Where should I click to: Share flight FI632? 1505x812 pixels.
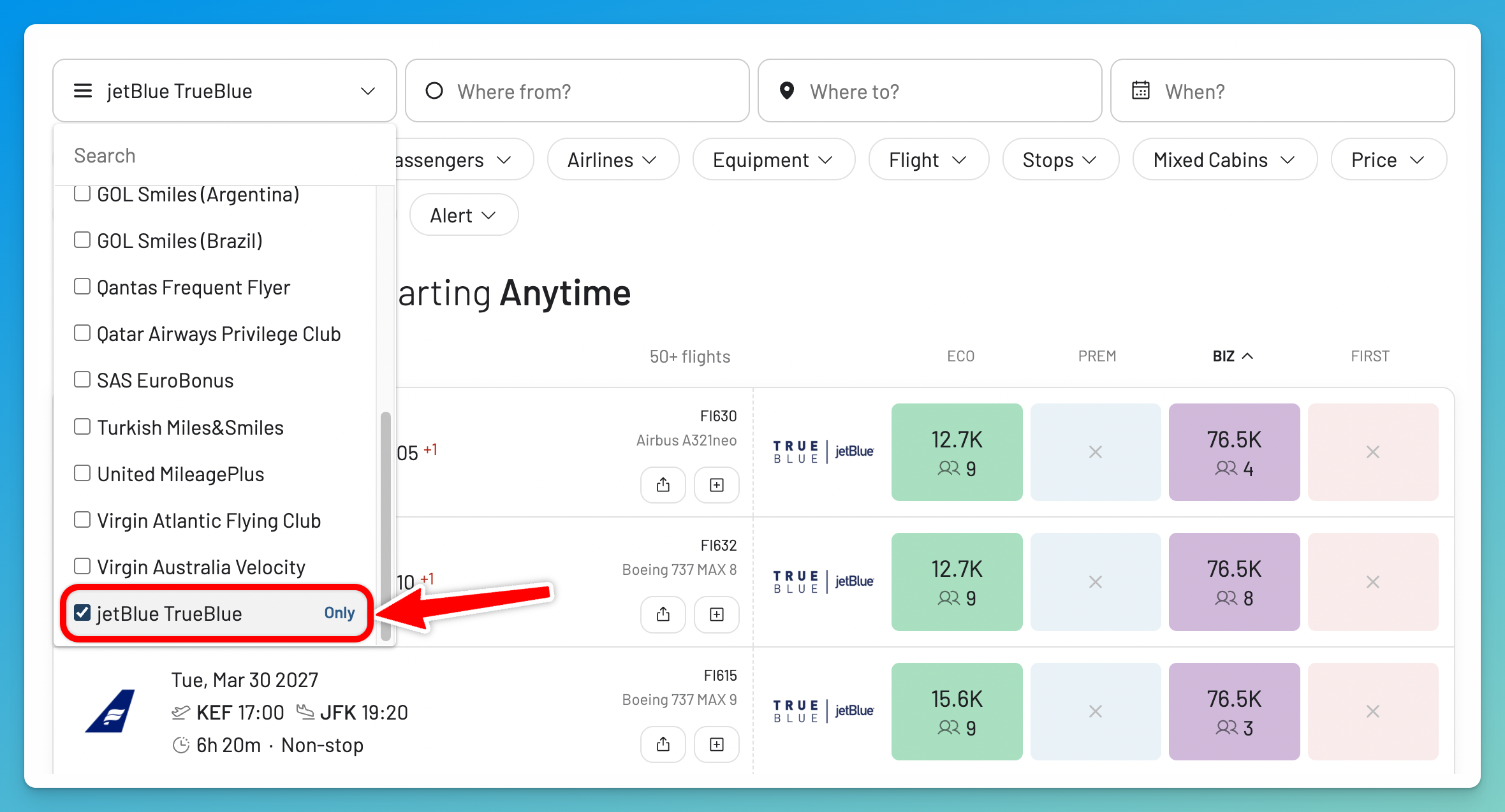(x=663, y=614)
